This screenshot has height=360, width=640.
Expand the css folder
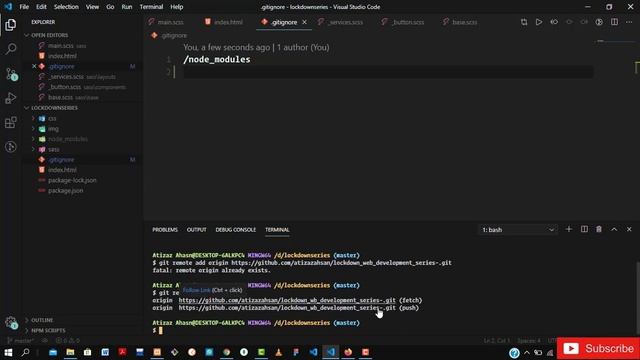pyautogui.click(x=52, y=118)
